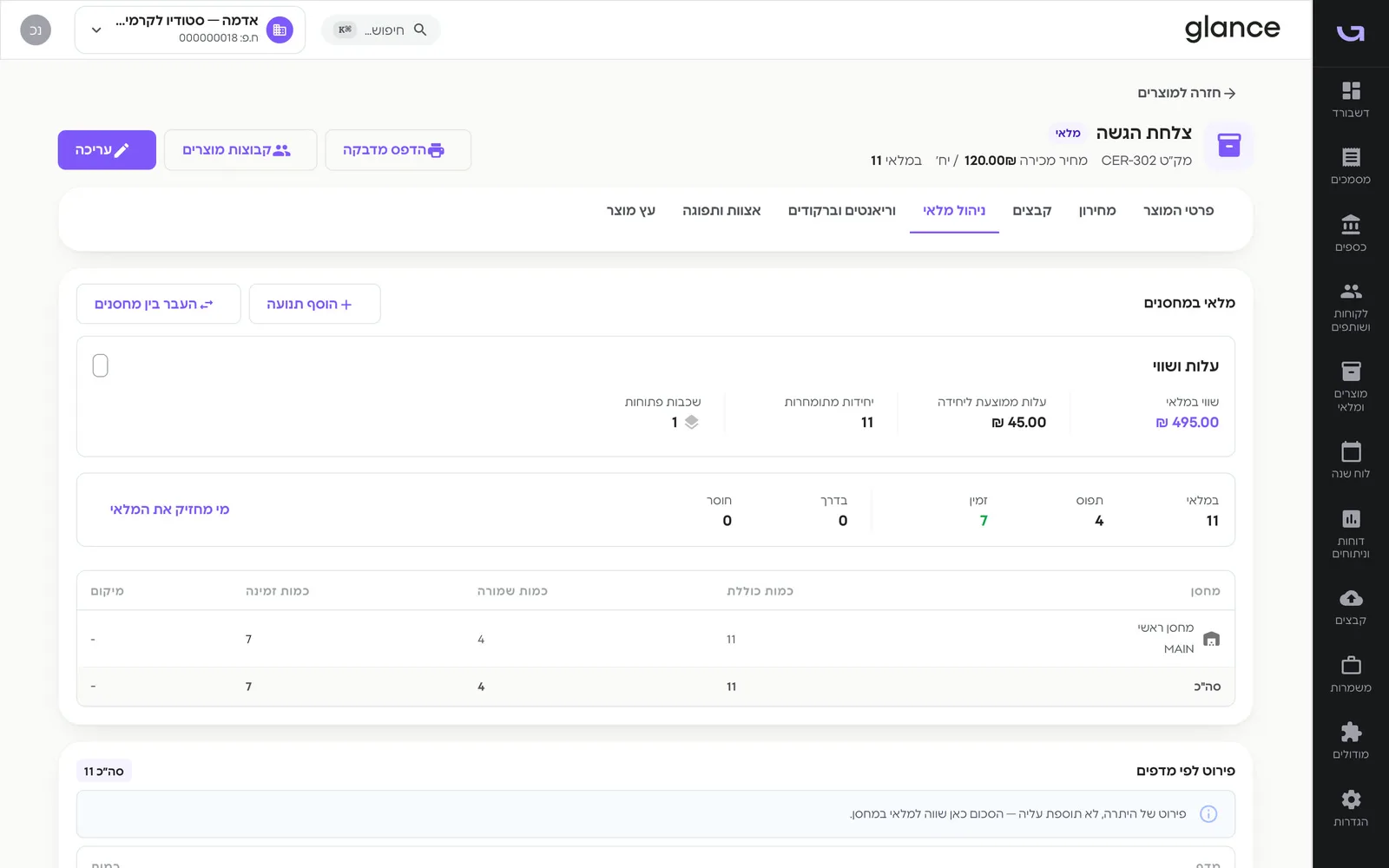
Task: Switch to the וריאנטים וברקודים tab
Action: (x=842, y=211)
